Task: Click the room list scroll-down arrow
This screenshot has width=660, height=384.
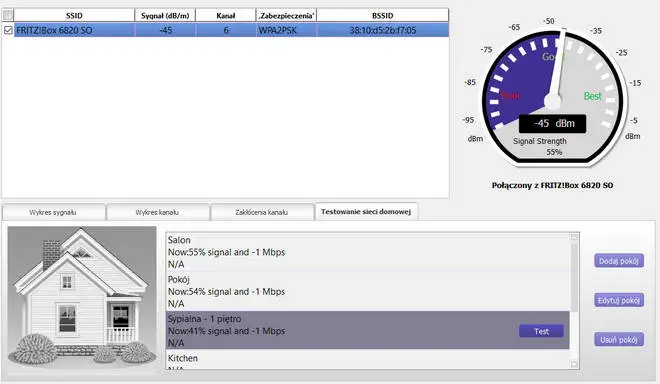Action: click(574, 364)
